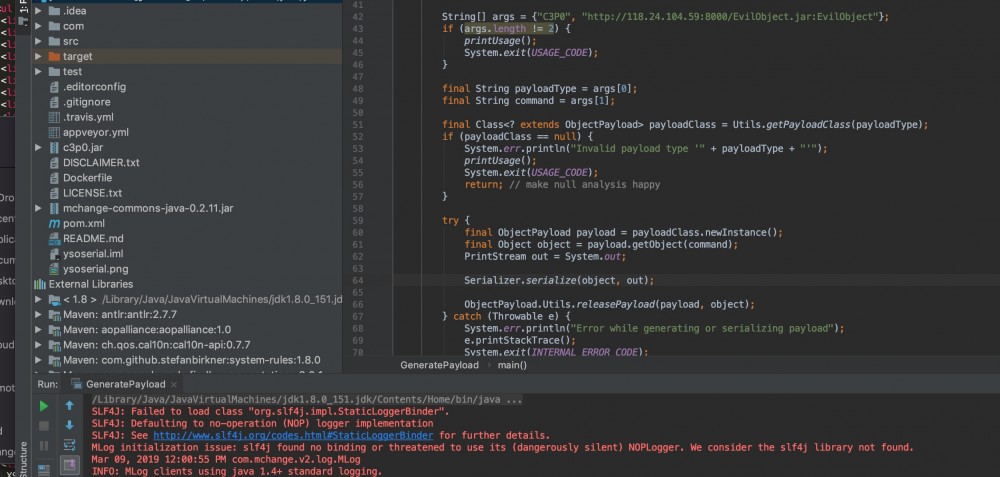Select c3p0.jar in project tree
This screenshot has height=477, width=1000.
pyautogui.click(x=83, y=147)
